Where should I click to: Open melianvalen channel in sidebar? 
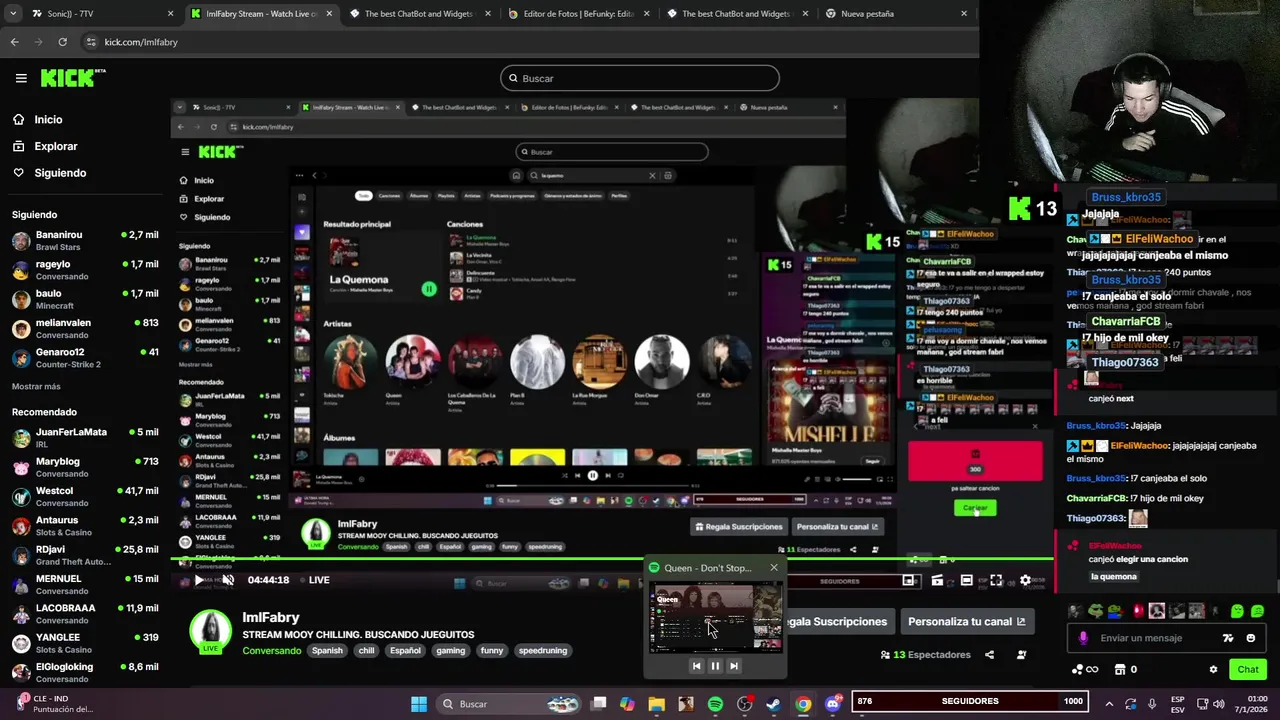[x=85, y=328]
